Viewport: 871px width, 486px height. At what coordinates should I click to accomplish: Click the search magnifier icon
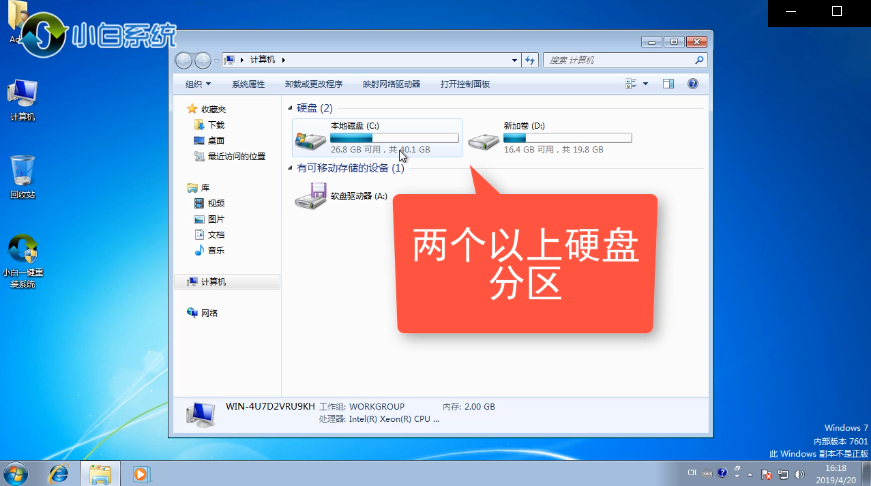tap(699, 60)
